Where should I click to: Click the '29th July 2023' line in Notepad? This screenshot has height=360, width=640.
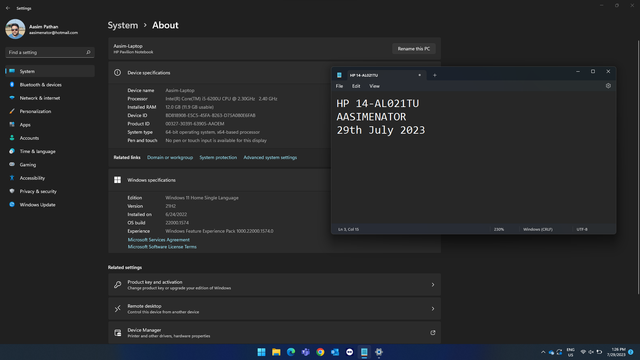pos(381,130)
